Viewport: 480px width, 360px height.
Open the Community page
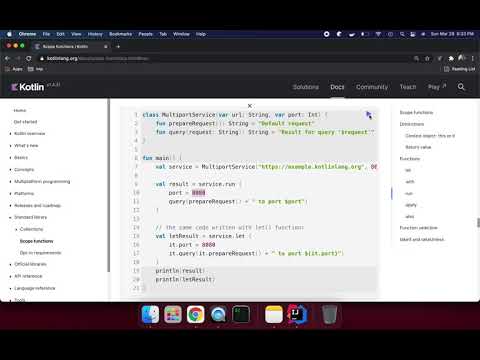pyautogui.click(x=372, y=87)
